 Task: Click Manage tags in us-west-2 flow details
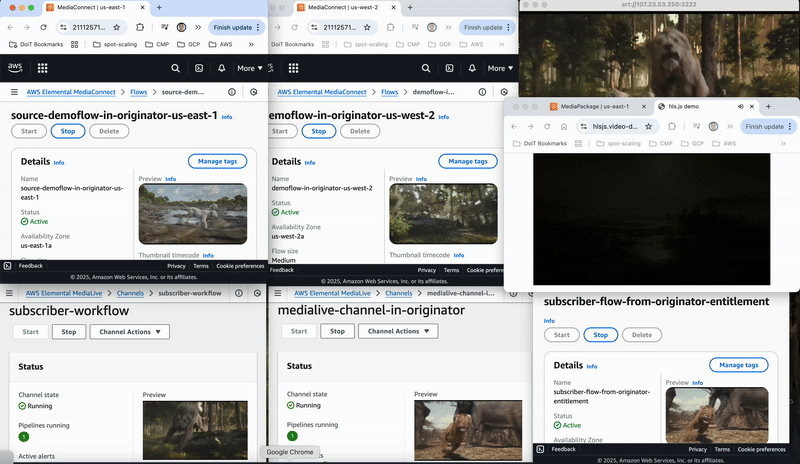pyautogui.click(x=468, y=161)
